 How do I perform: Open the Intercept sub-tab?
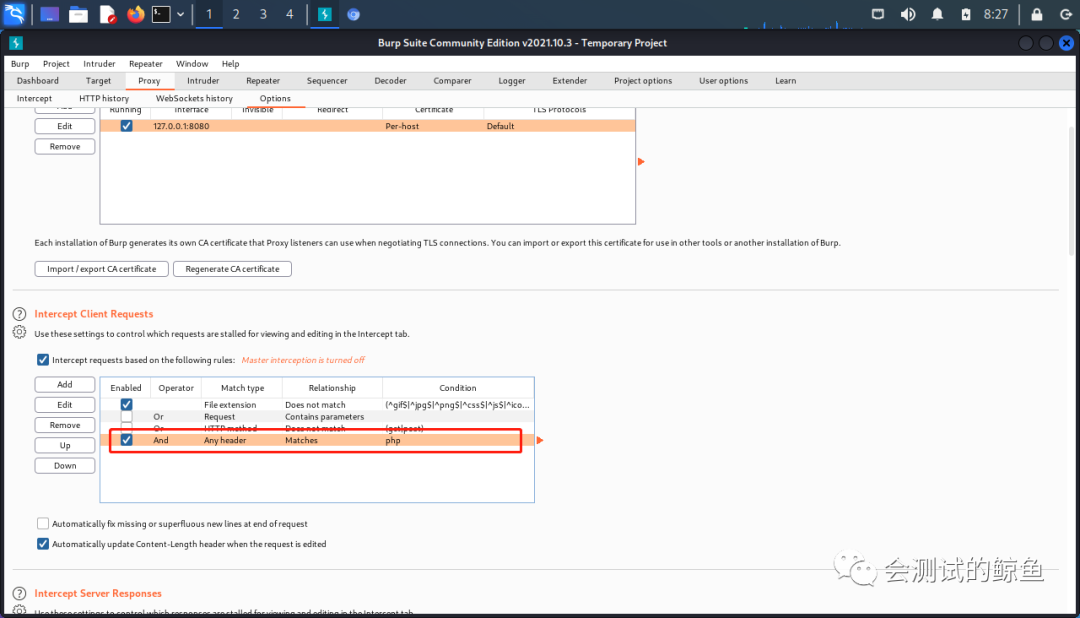pyautogui.click(x=34, y=99)
